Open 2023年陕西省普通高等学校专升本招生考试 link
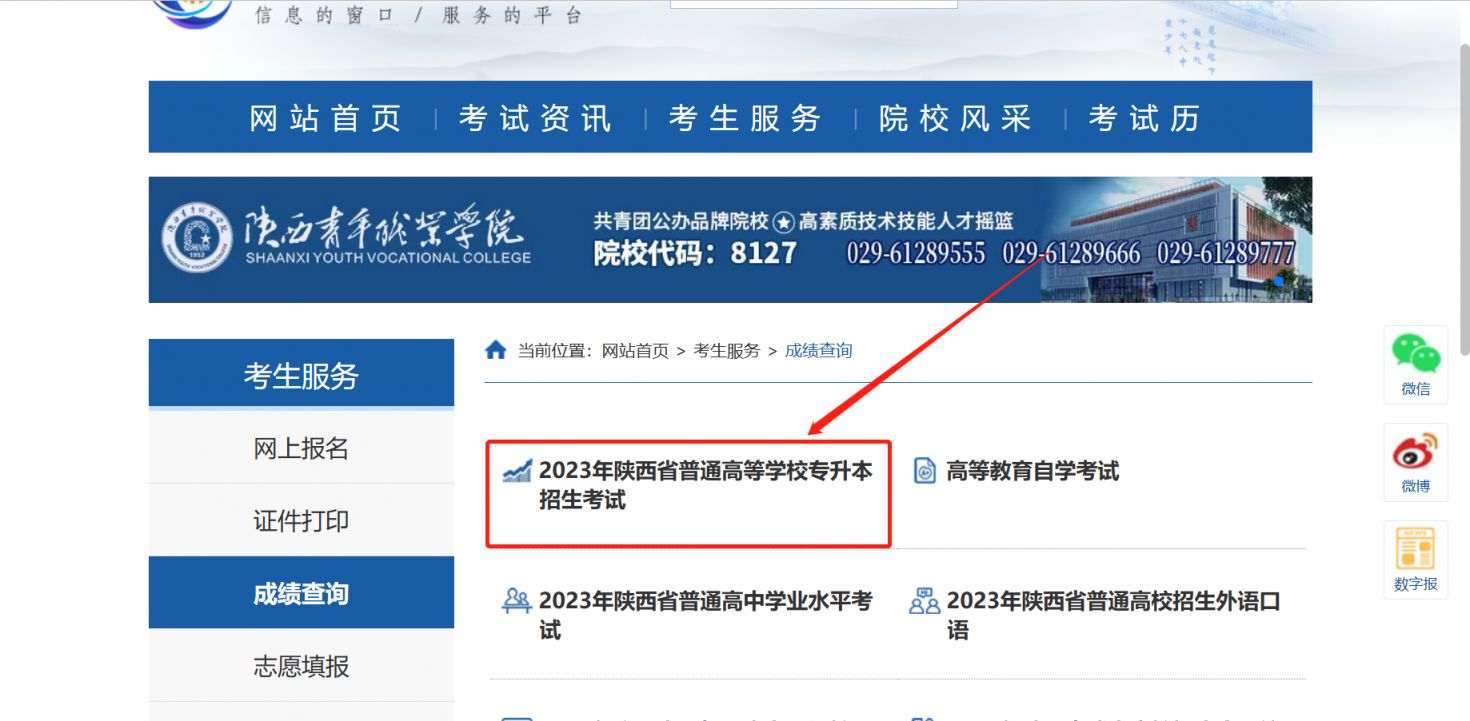The width and height of the screenshot is (1470, 721). pos(706,485)
